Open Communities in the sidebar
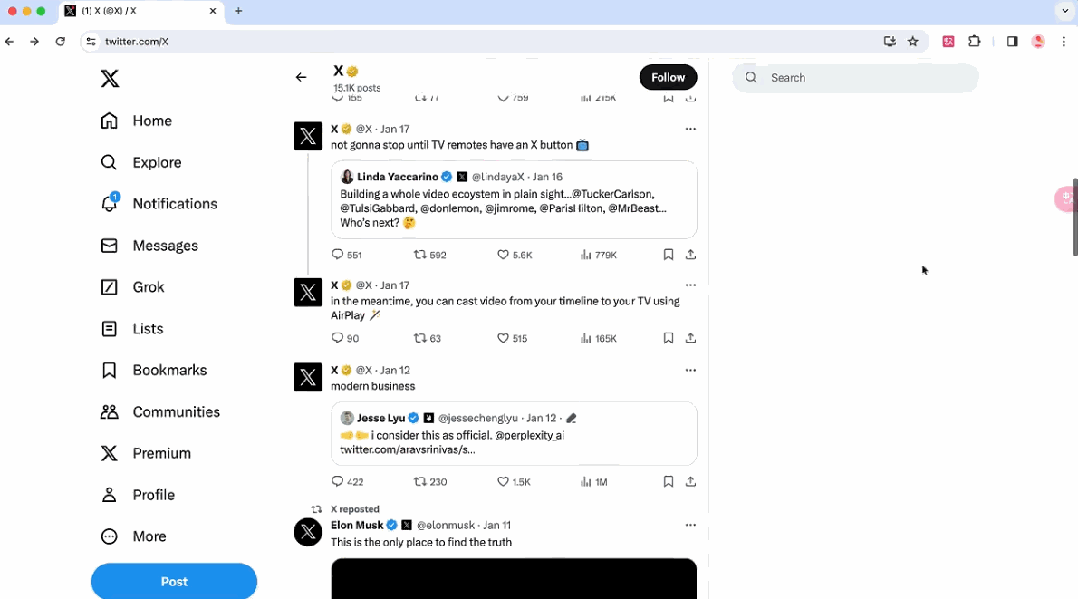This screenshot has width=1078, height=599. click(x=160, y=412)
